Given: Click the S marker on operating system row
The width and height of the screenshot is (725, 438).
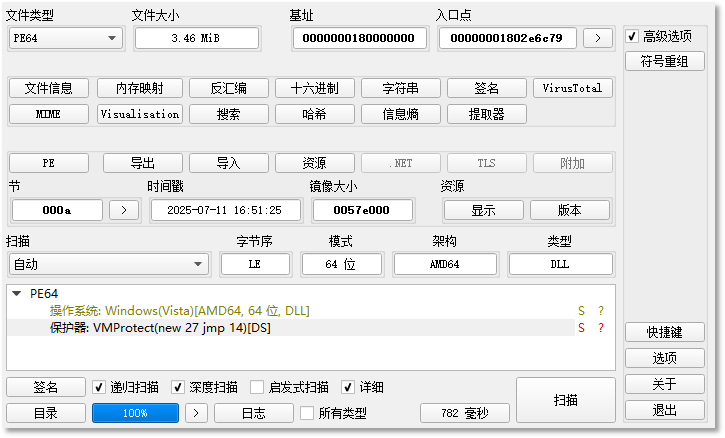Looking at the screenshot, I should (x=581, y=311).
